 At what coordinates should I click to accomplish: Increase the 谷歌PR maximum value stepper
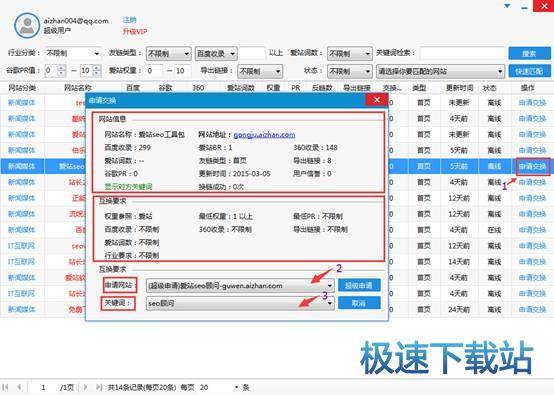point(97,67)
